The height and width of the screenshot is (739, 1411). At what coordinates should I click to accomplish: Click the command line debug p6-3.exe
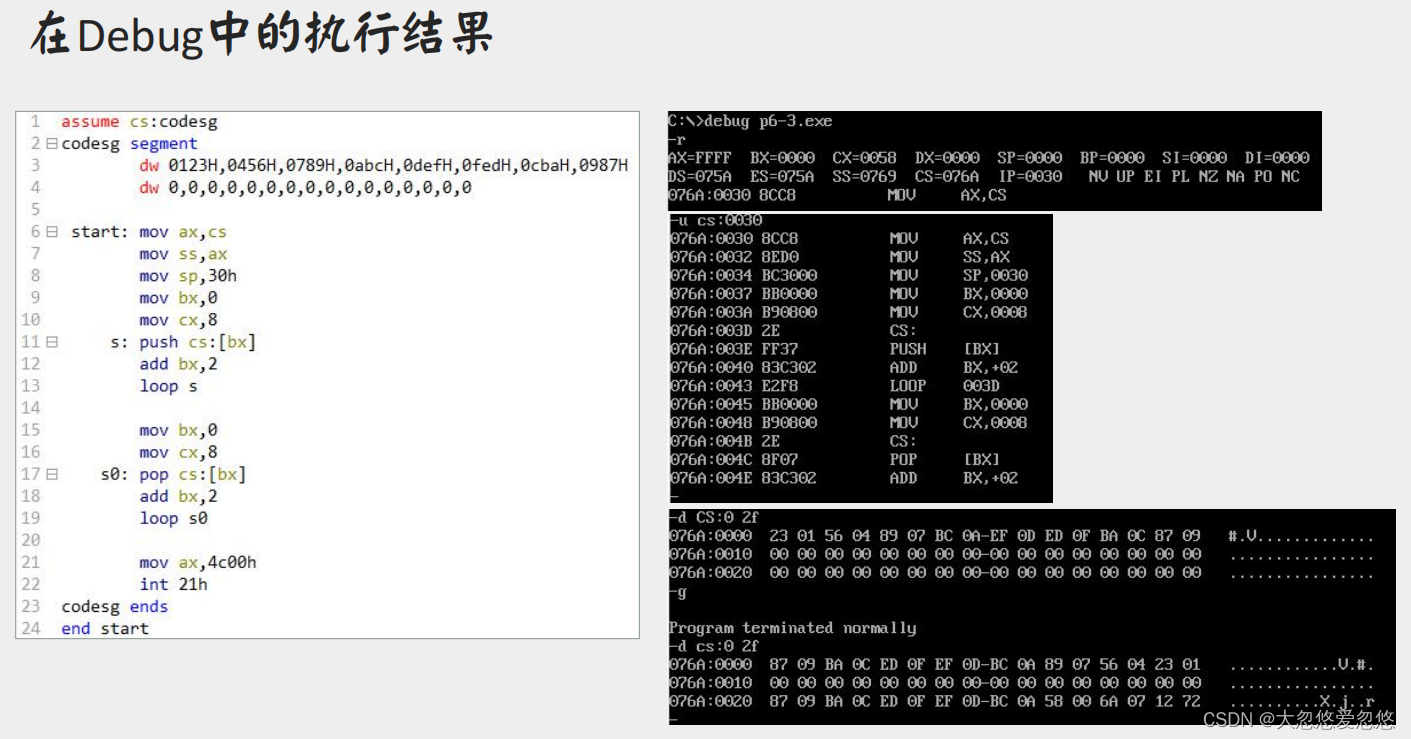click(750, 121)
